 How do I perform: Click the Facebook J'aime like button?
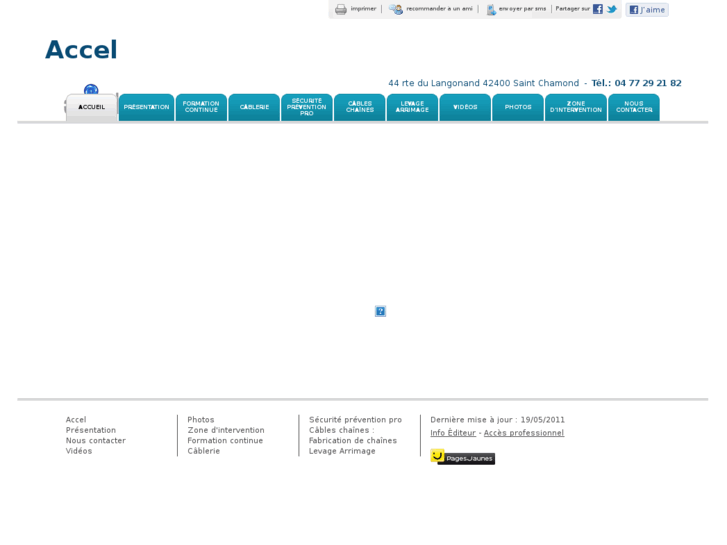tap(647, 9)
